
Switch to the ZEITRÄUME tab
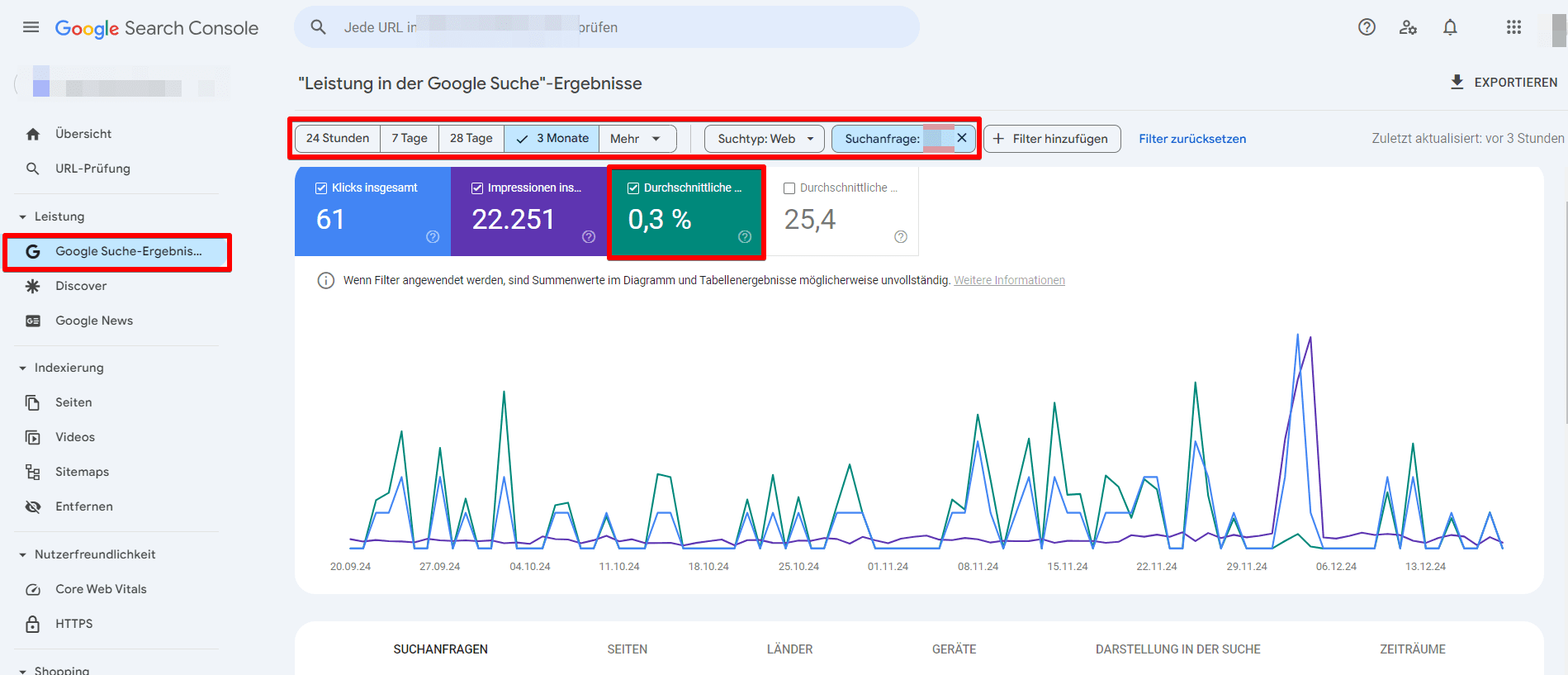[1413, 649]
